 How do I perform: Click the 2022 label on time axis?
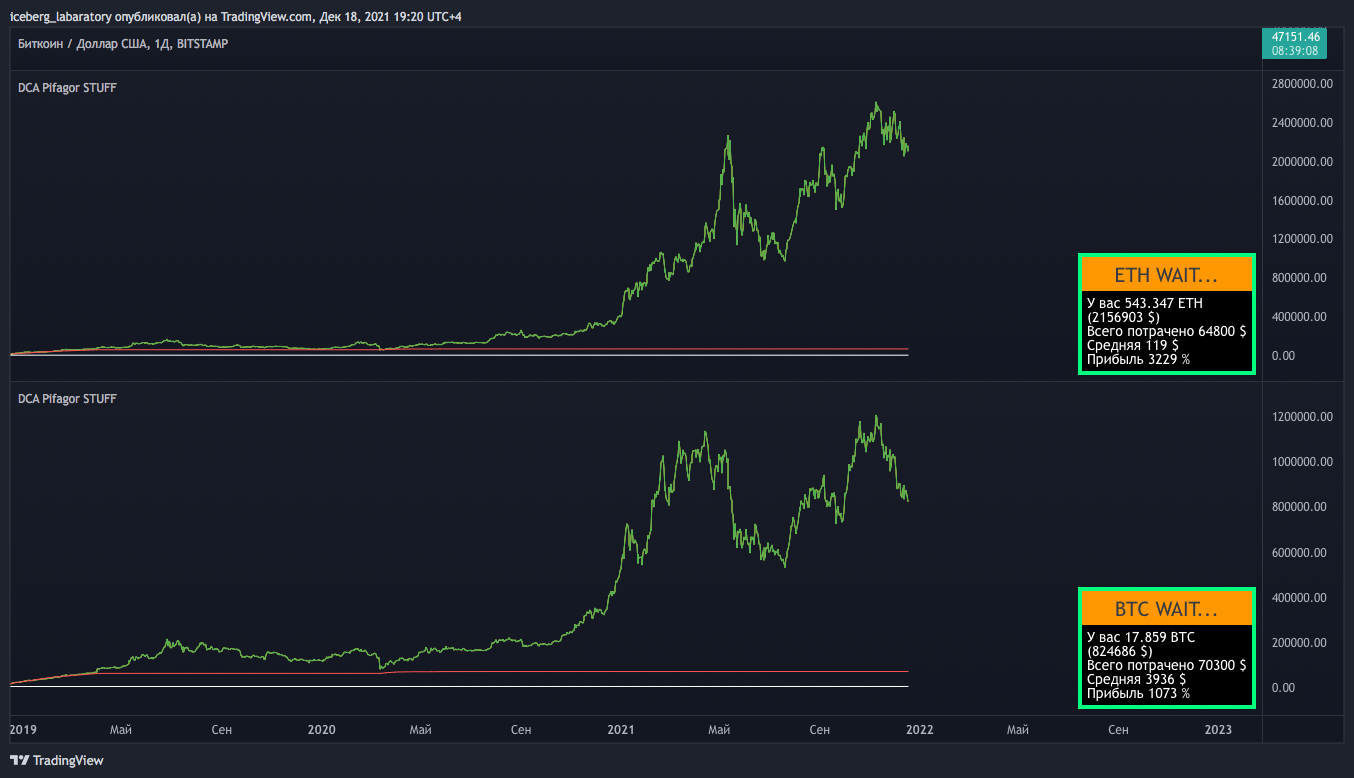pos(919,730)
